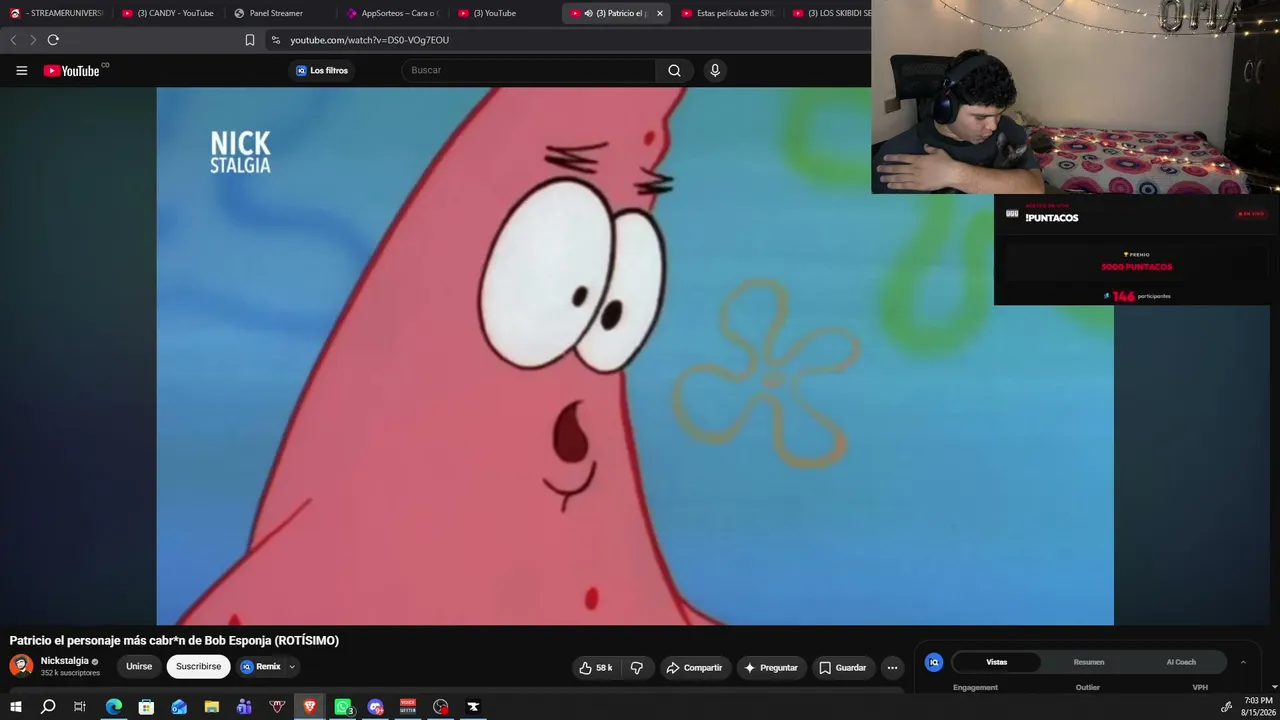1280x720 pixels.
Task: Switch to CANDY - YouTube tab
Action: pyautogui.click(x=168, y=13)
